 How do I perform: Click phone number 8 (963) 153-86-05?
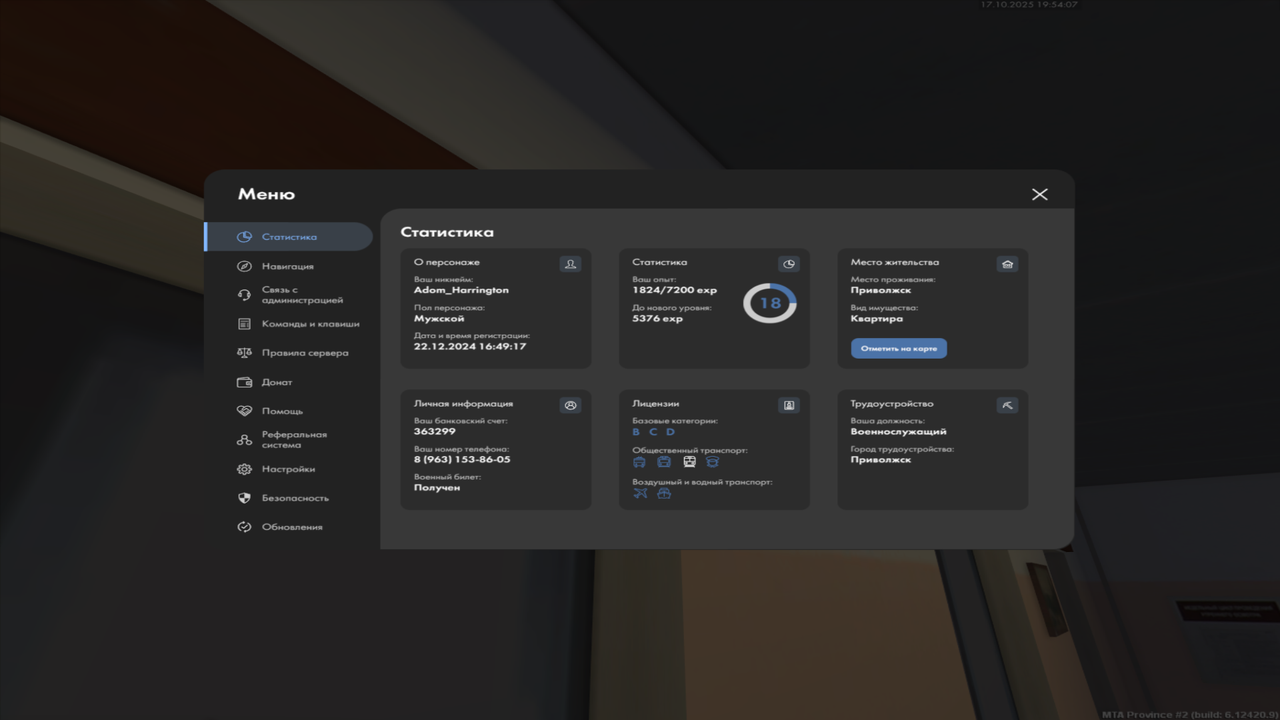click(462, 459)
